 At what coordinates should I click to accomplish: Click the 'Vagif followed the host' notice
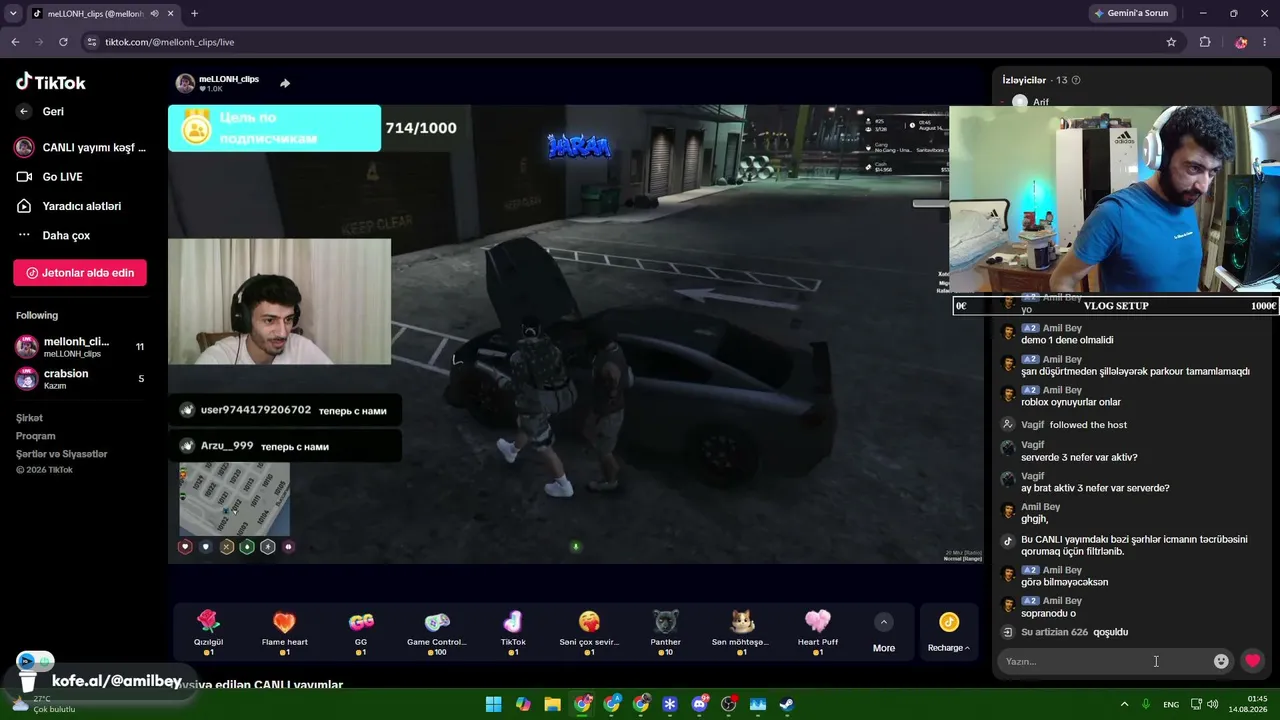[1074, 425]
